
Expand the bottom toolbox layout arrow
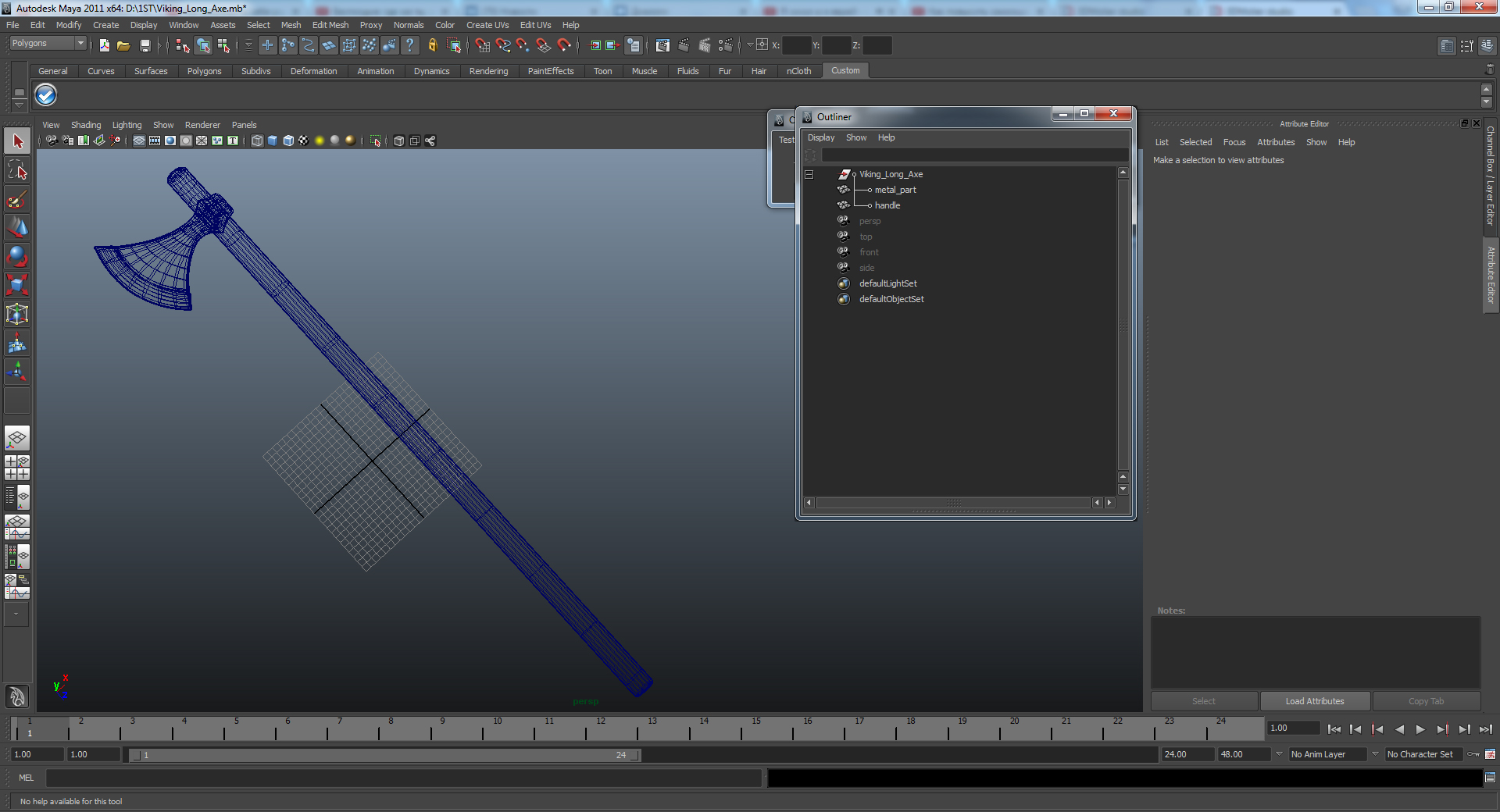click(16, 614)
